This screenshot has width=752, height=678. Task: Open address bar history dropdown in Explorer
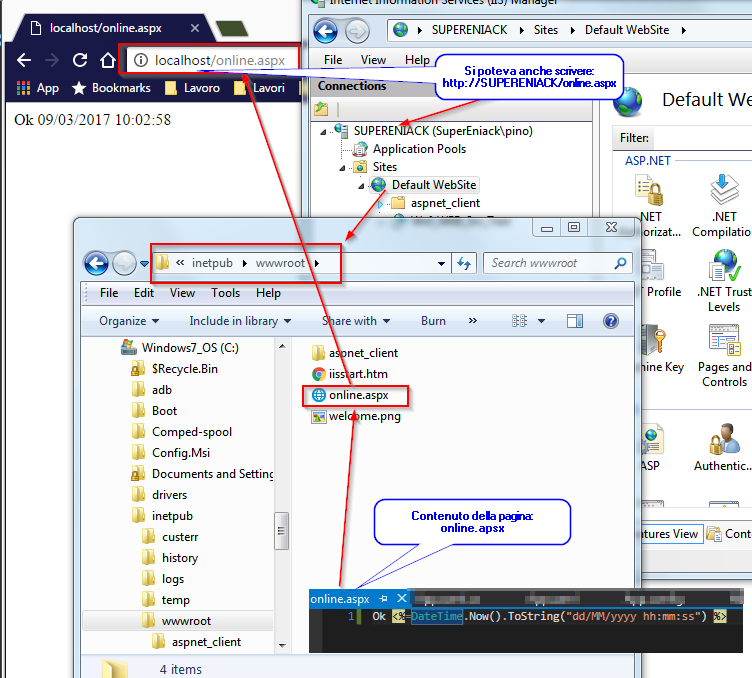(441, 264)
